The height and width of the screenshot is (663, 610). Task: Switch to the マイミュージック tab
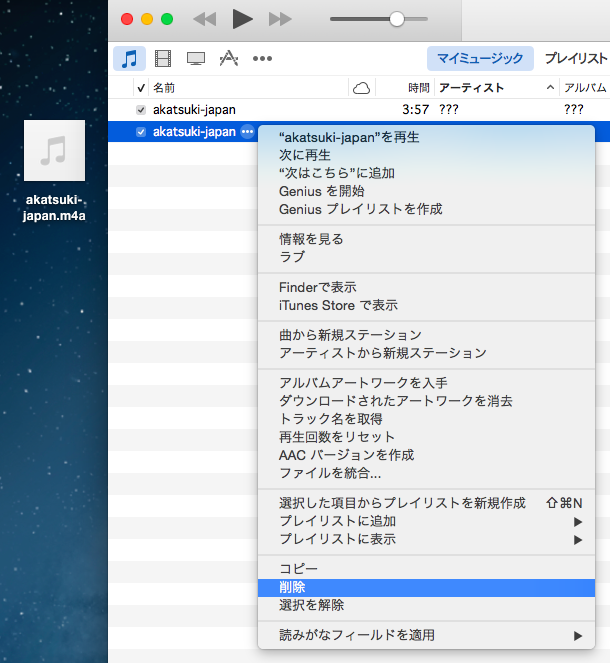(x=480, y=58)
